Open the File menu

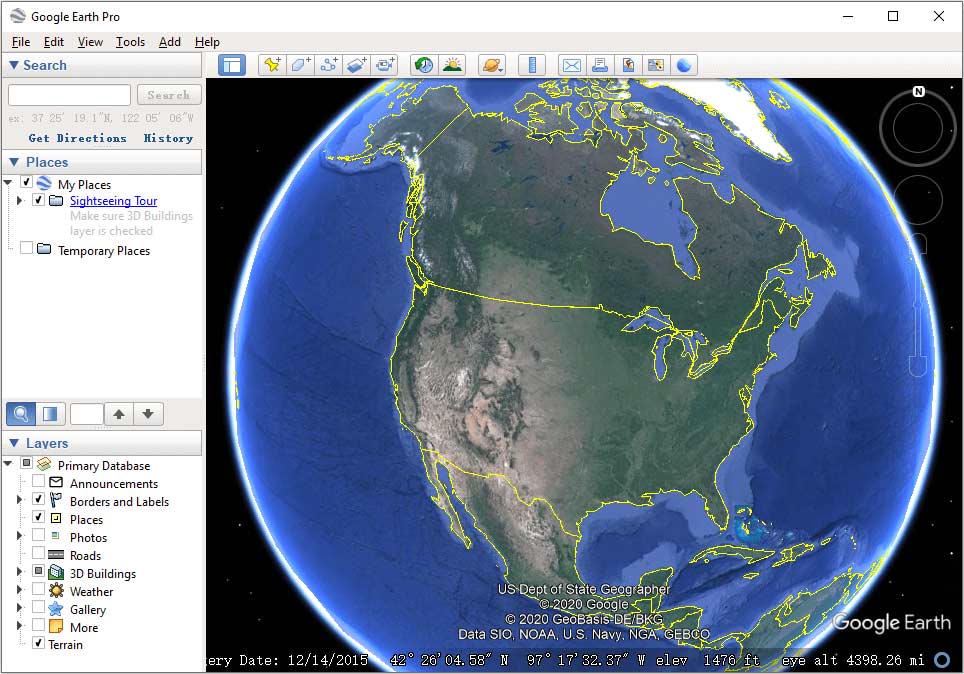pyautogui.click(x=21, y=42)
